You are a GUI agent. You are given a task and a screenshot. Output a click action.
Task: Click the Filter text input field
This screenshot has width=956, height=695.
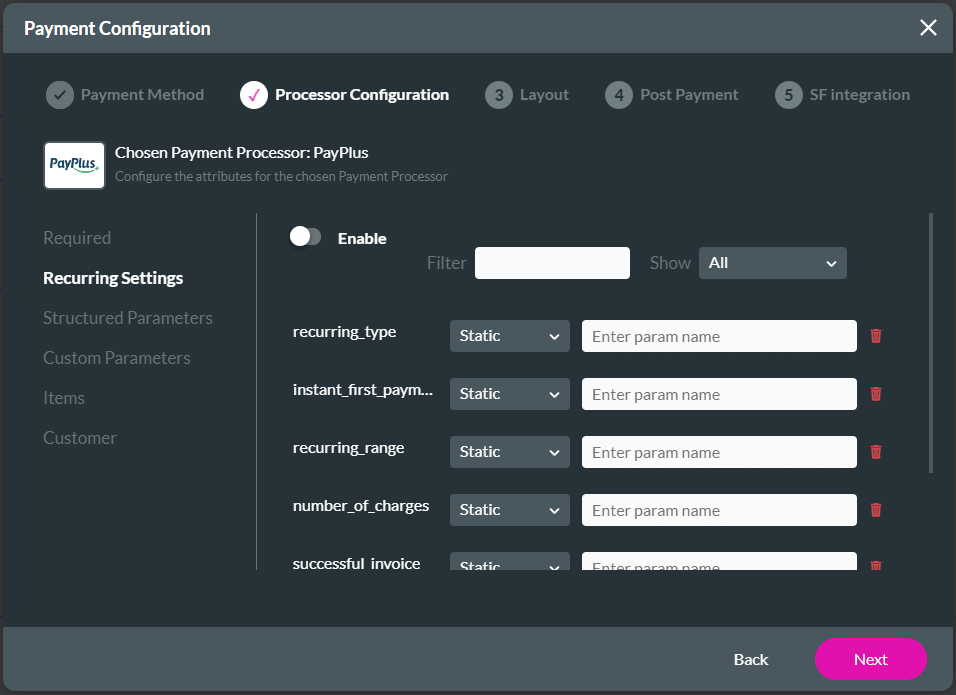point(552,263)
